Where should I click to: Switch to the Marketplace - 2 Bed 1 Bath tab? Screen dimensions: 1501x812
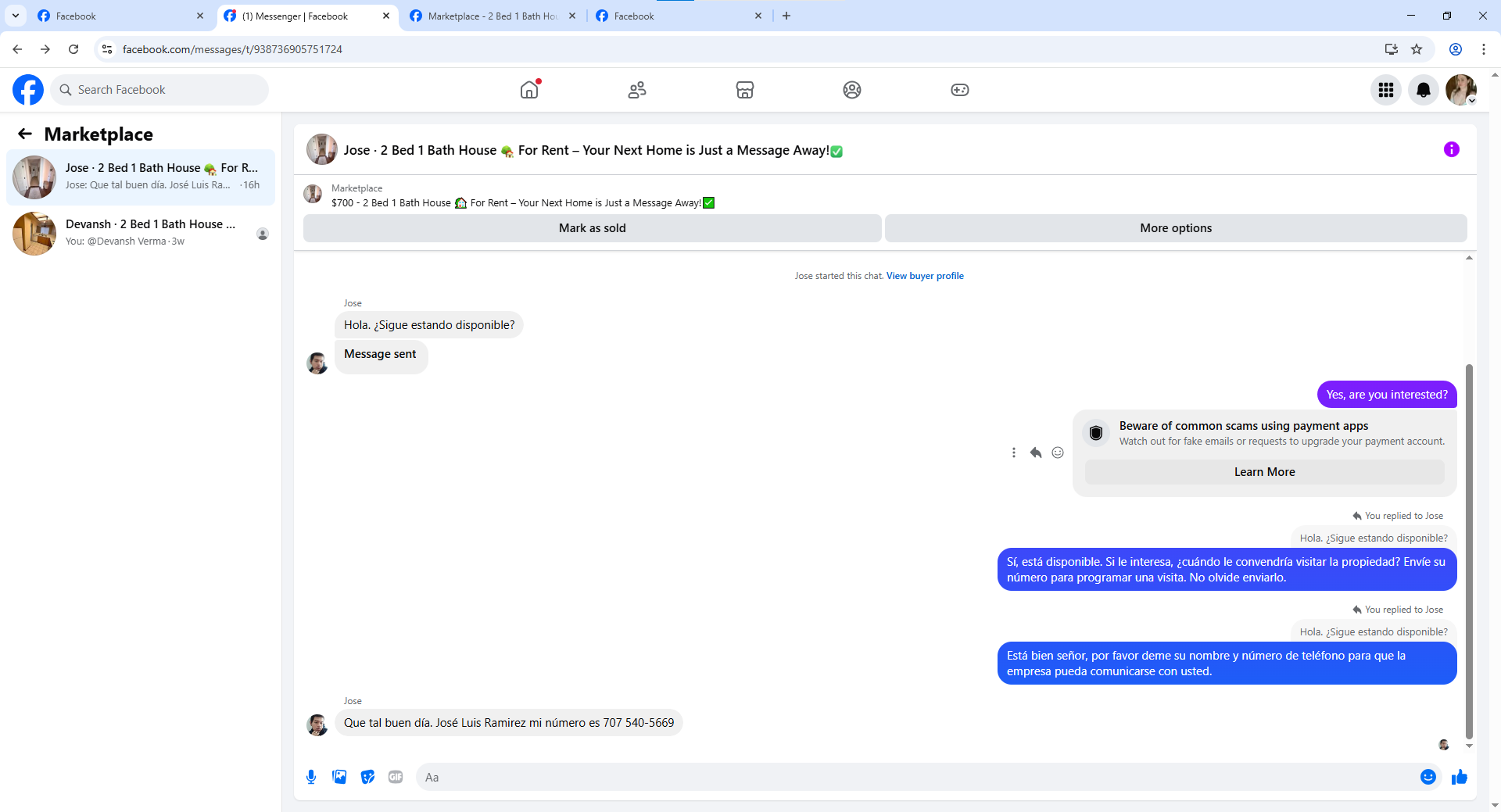point(493,16)
